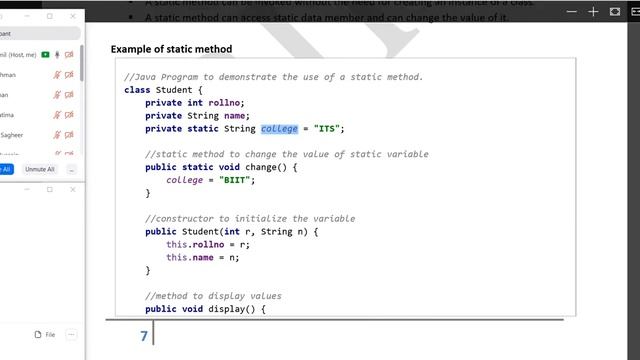Unmute the microphone in the 'han' participant row
Viewport: 640px width, 360px height.
pos(57,95)
